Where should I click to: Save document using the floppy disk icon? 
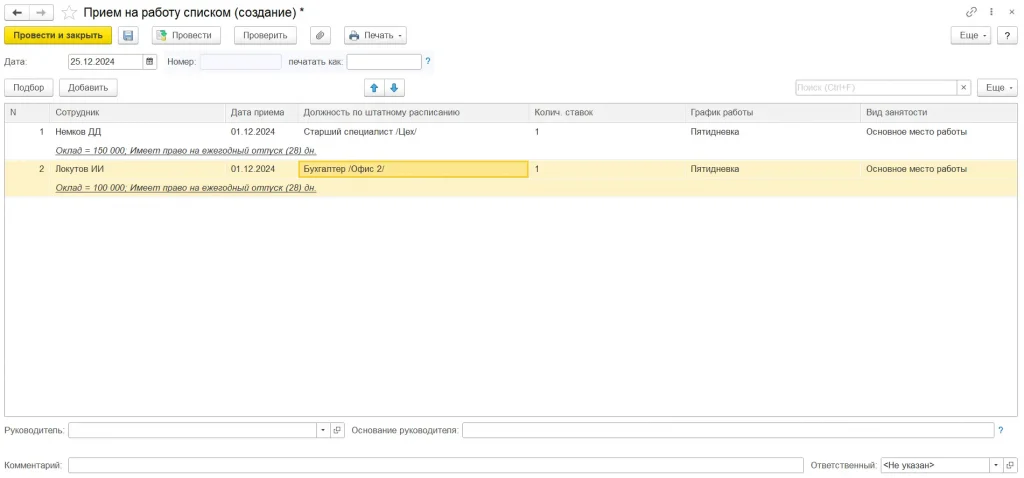(x=128, y=35)
